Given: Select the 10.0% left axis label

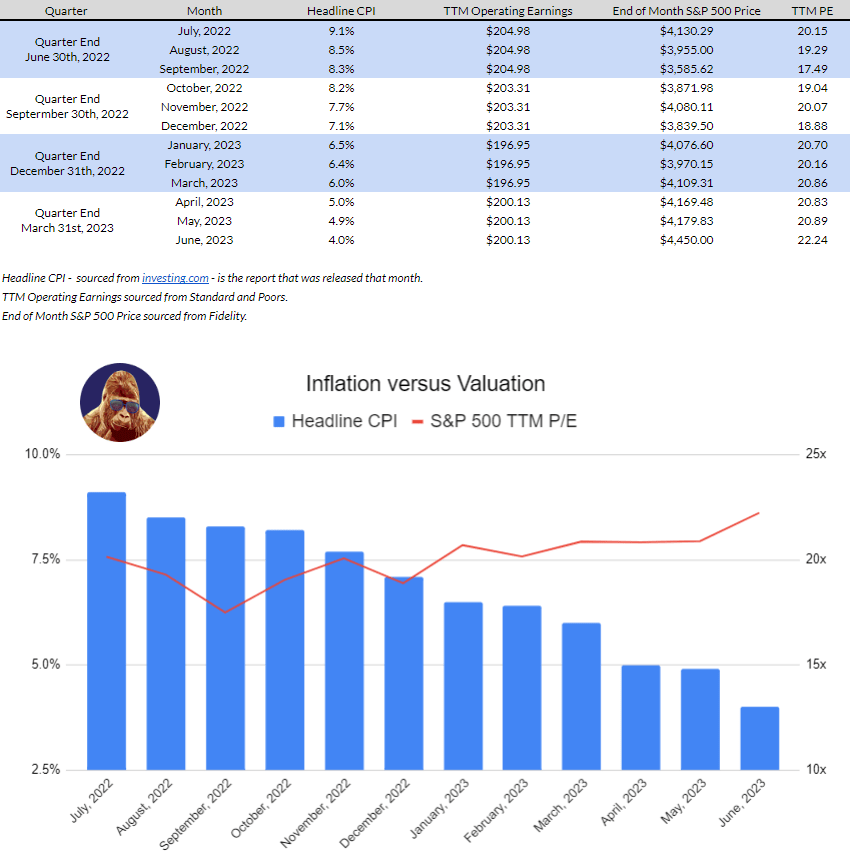Looking at the screenshot, I should (43, 454).
